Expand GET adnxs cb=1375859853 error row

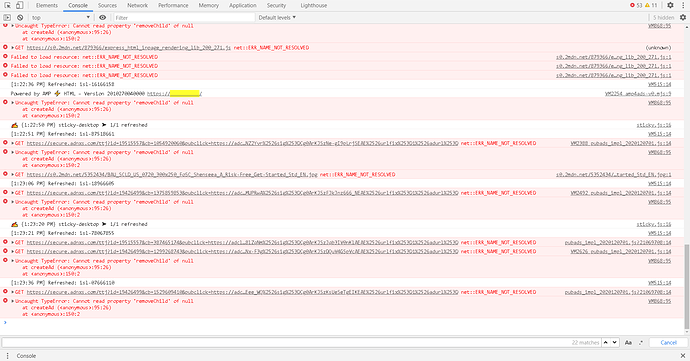[x=13, y=193]
